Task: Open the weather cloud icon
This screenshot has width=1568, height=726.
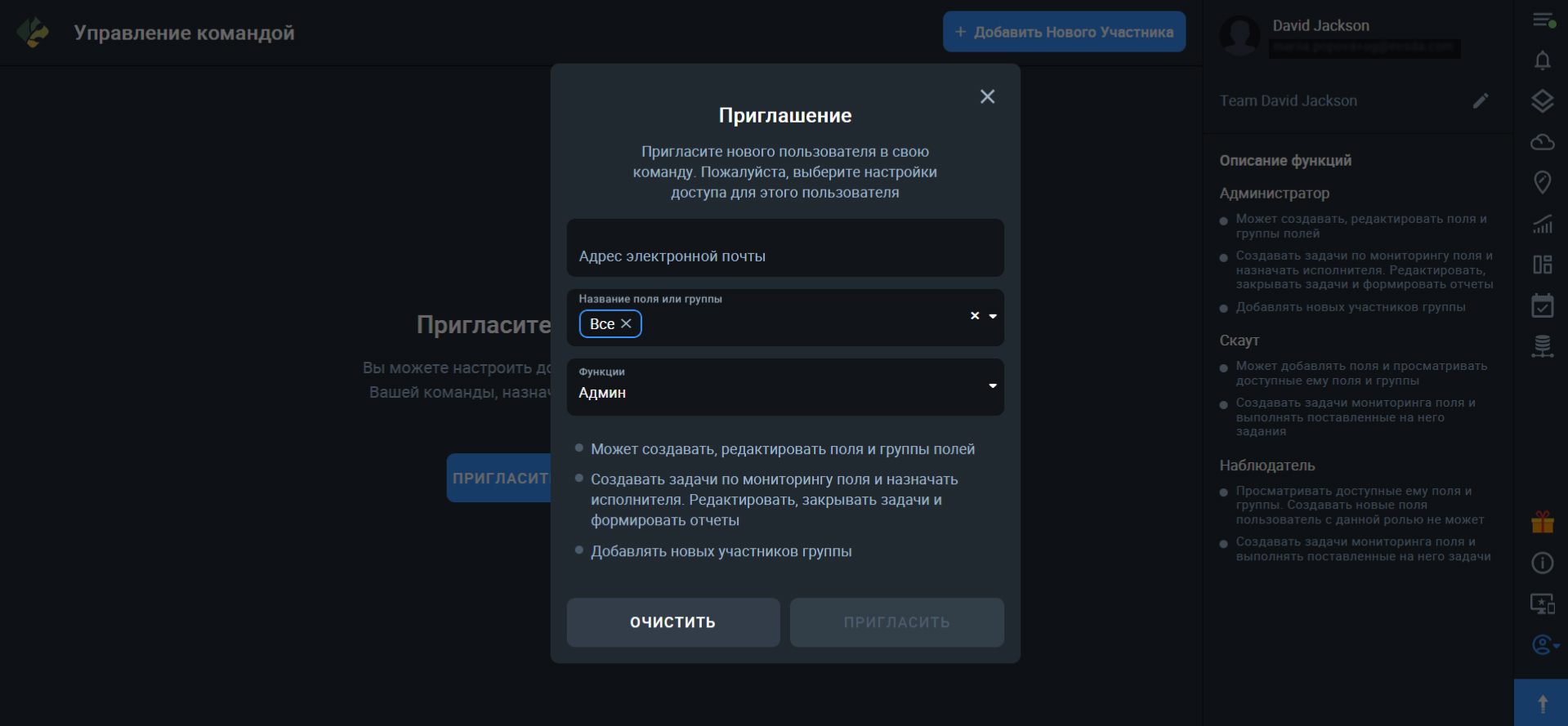Action: (x=1542, y=142)
